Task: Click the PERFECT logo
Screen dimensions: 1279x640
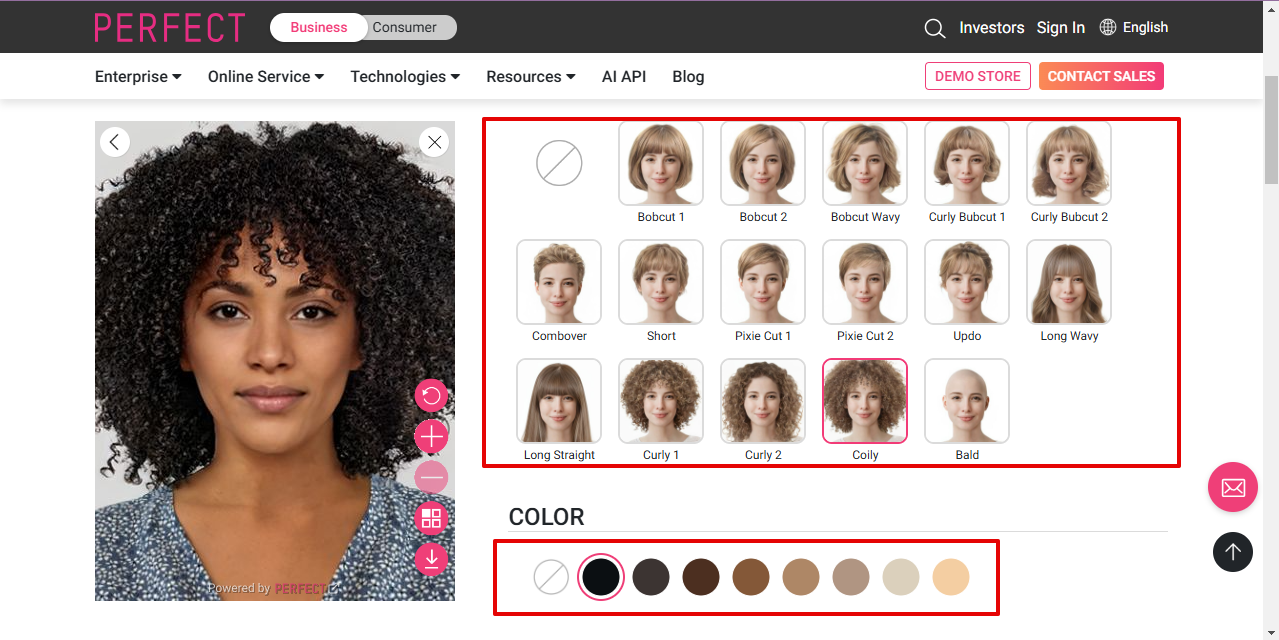Action: point(170,27)
